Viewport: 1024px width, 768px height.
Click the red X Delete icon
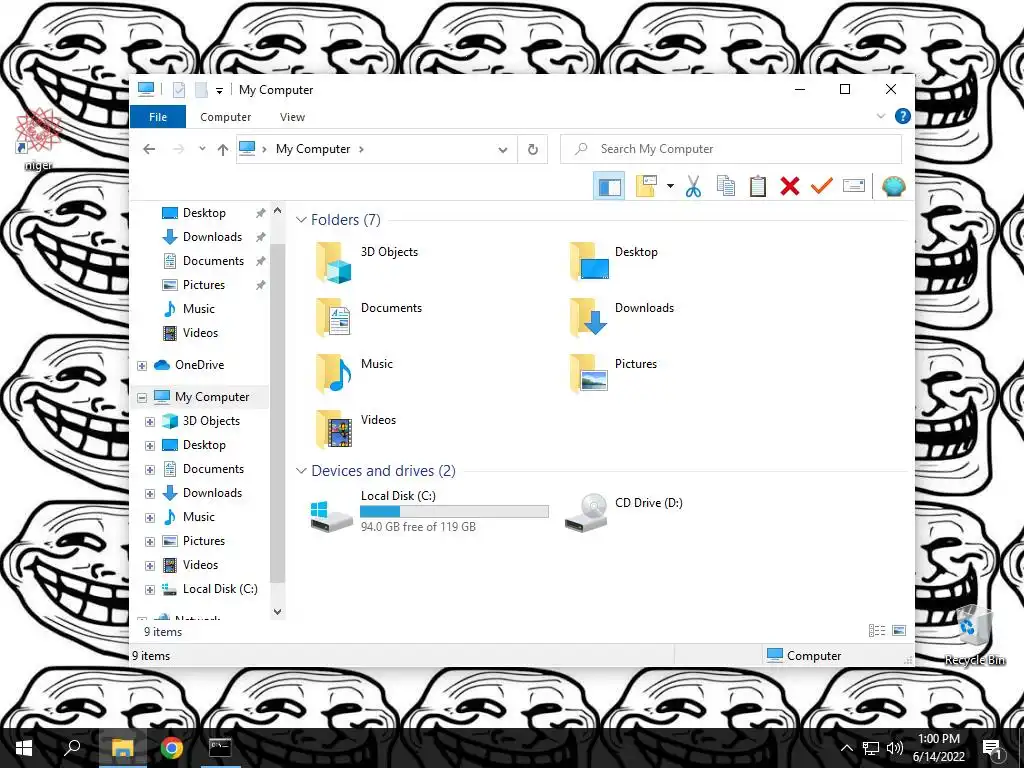(x=790, y=187)
